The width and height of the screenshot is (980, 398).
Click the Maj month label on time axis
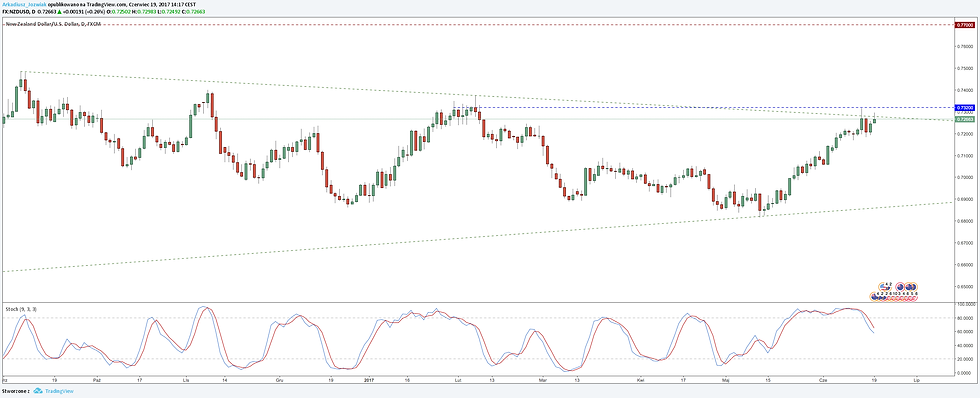click(x=726, y=381)
